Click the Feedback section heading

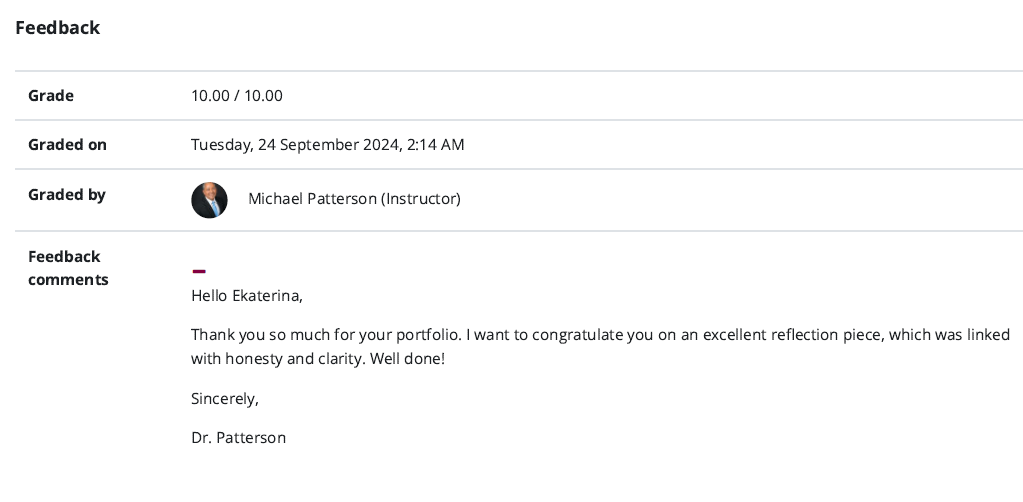(58, 28)
